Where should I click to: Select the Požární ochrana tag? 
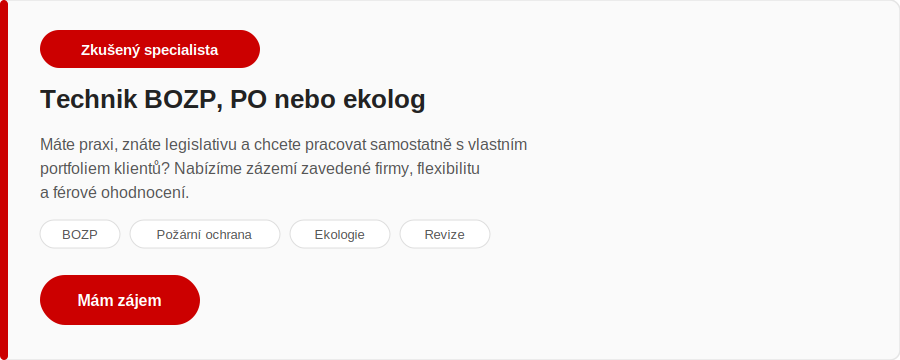204,234
